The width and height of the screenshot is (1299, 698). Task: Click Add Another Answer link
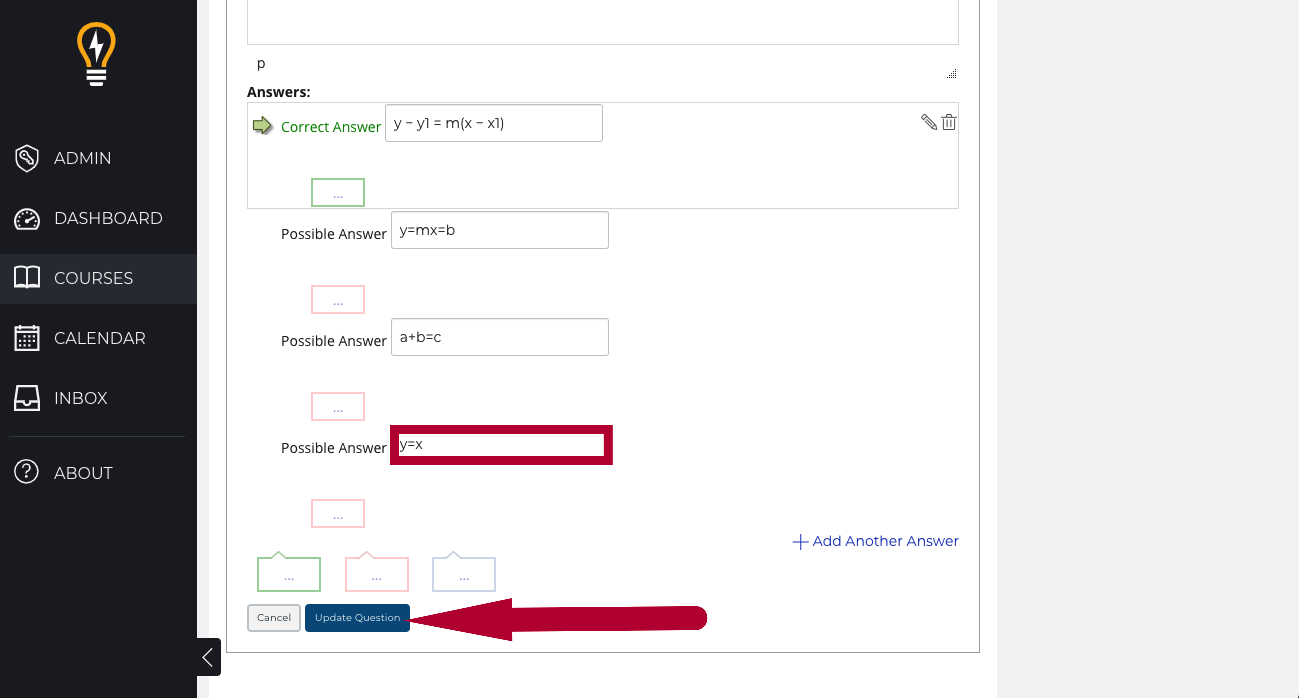(x=875, y=541)
